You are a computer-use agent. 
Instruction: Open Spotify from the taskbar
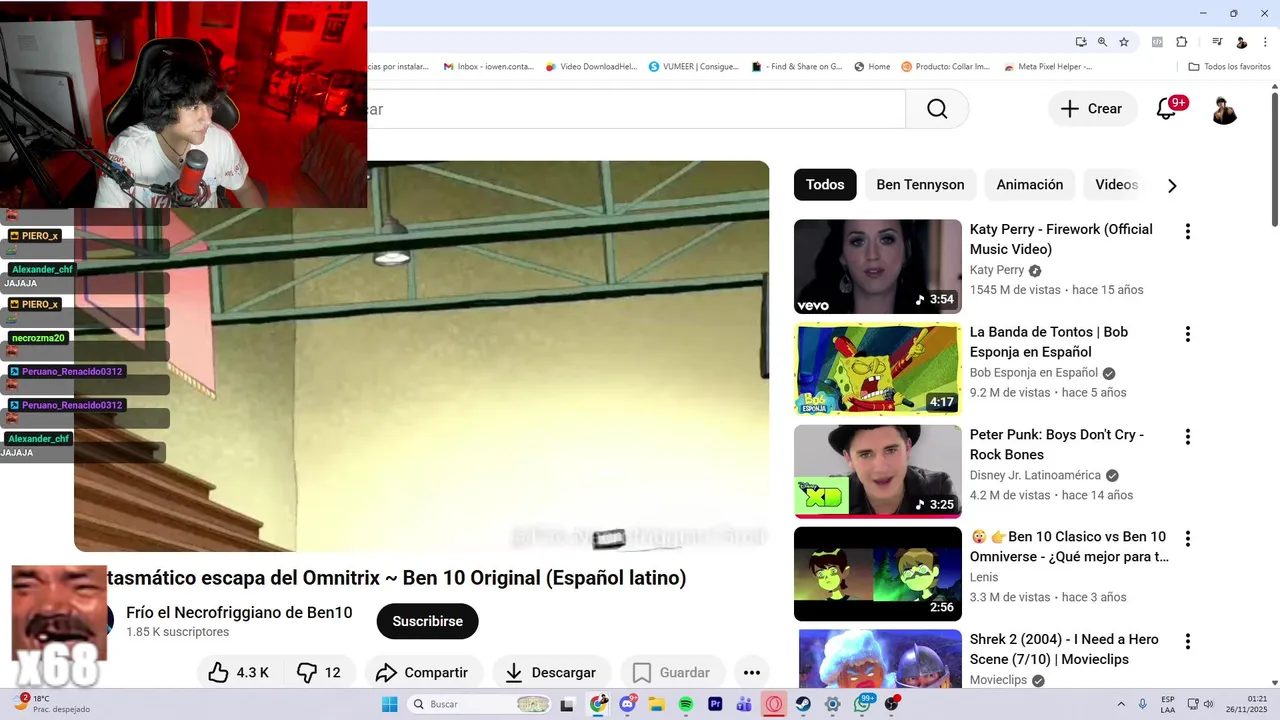click(686, 704)
